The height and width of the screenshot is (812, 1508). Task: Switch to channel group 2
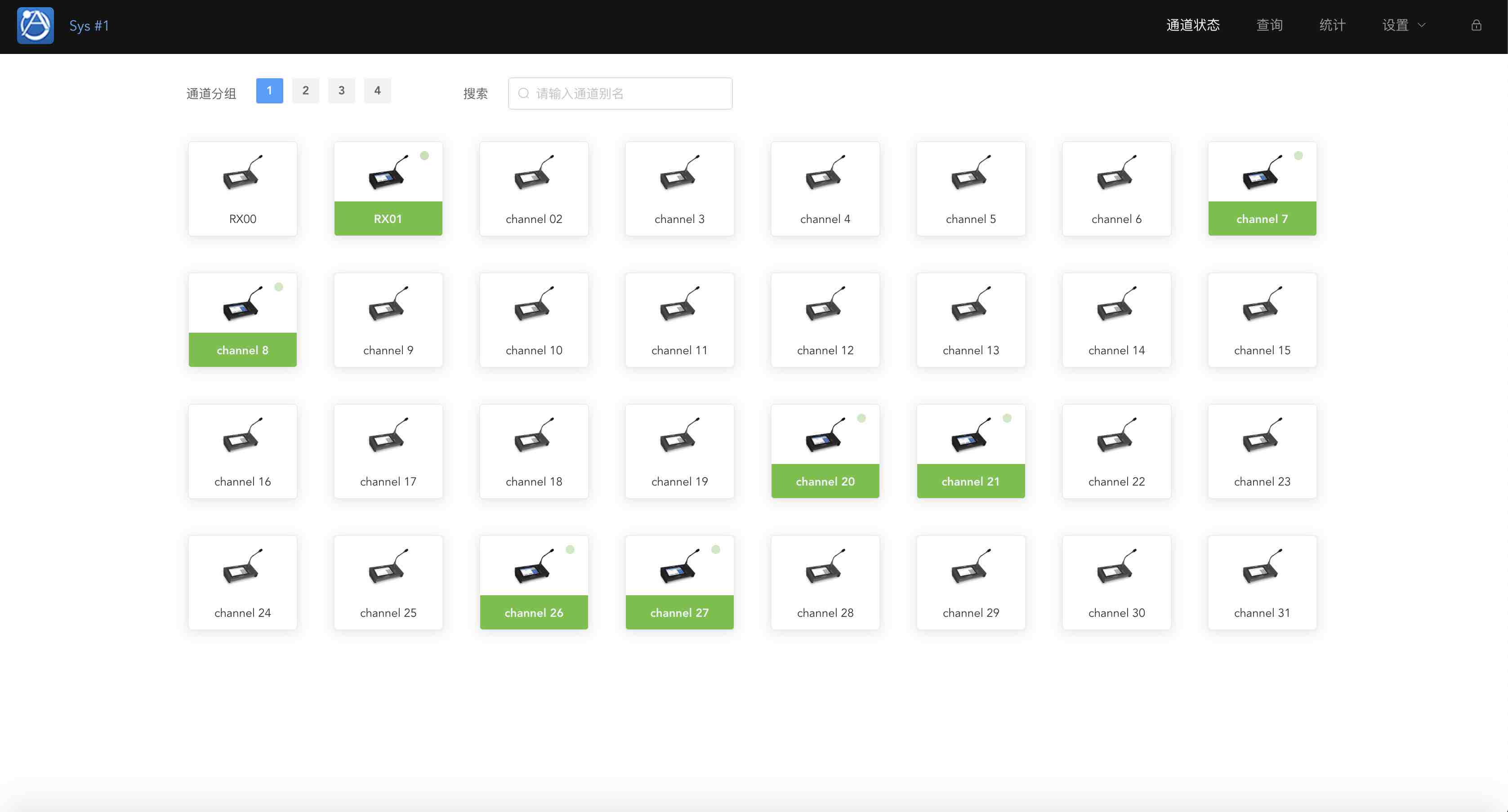click(305, 91)
